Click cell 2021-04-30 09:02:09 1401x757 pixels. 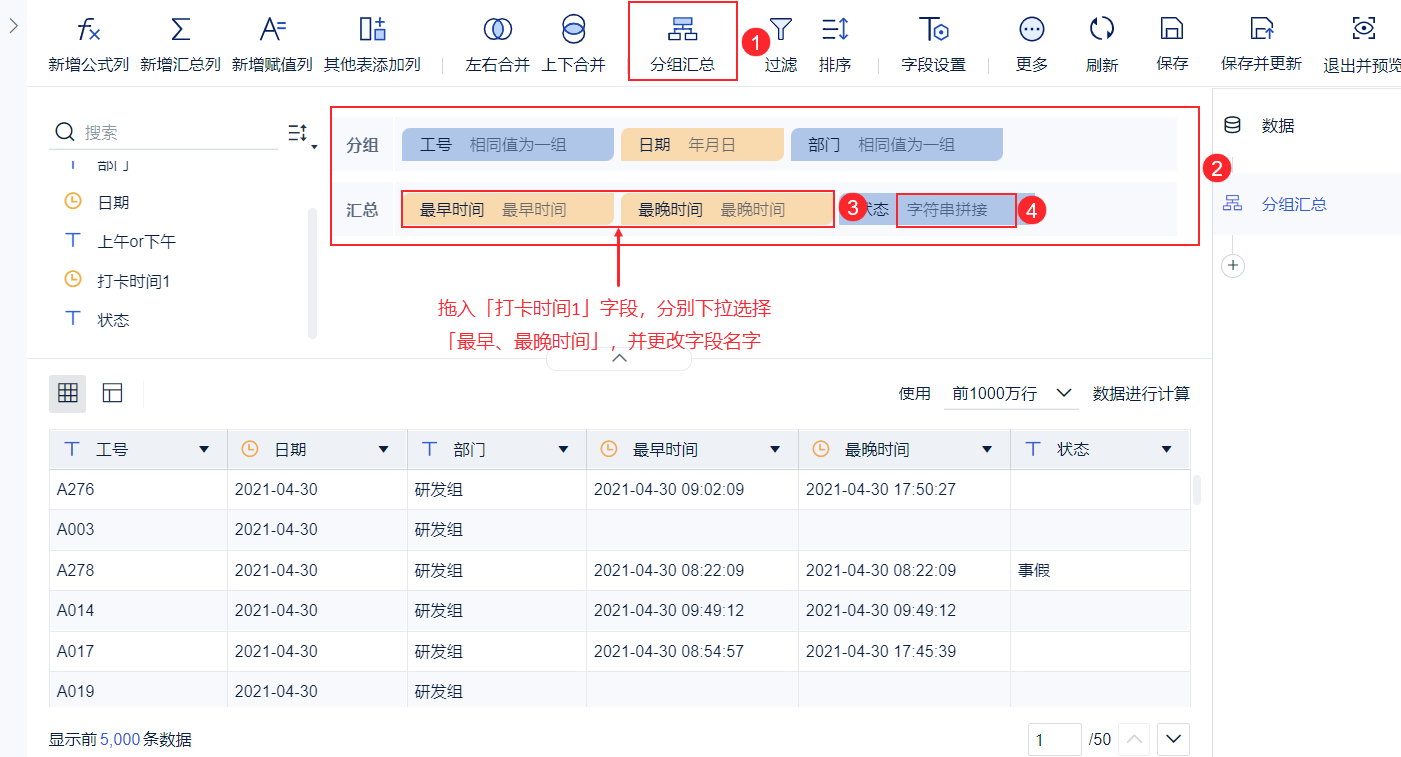(692, 489)
